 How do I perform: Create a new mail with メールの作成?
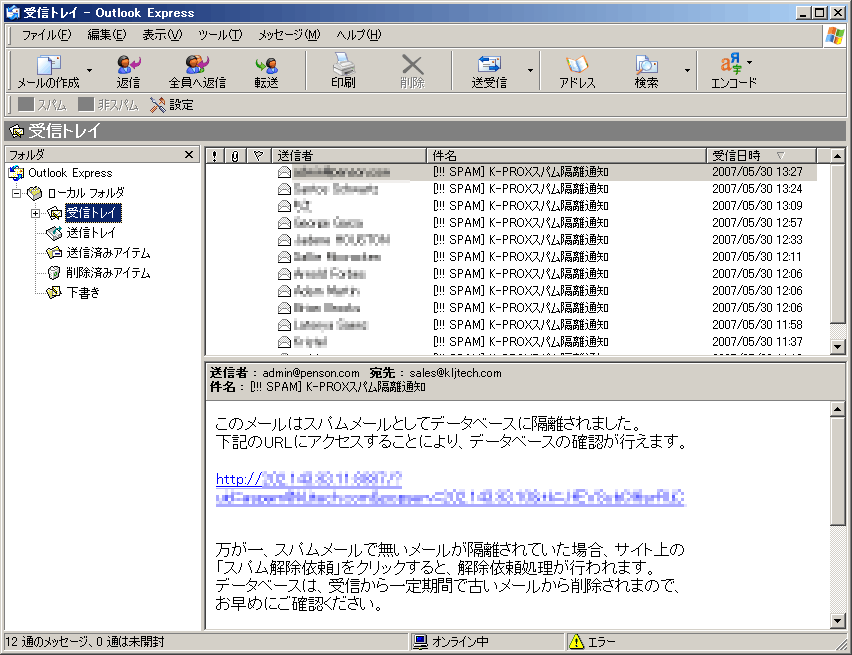click(48, 71)
